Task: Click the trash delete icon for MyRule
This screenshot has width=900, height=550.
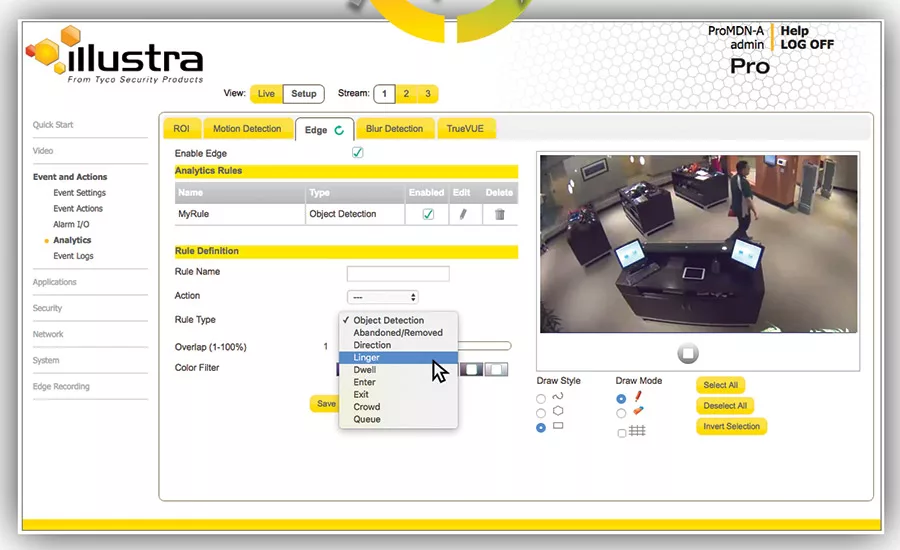Action: (500, 214)
